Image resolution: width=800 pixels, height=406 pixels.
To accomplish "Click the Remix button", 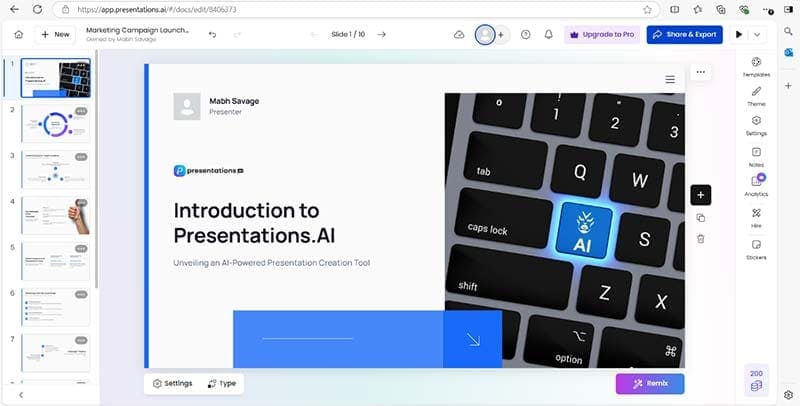I will (x=650, y=384).
